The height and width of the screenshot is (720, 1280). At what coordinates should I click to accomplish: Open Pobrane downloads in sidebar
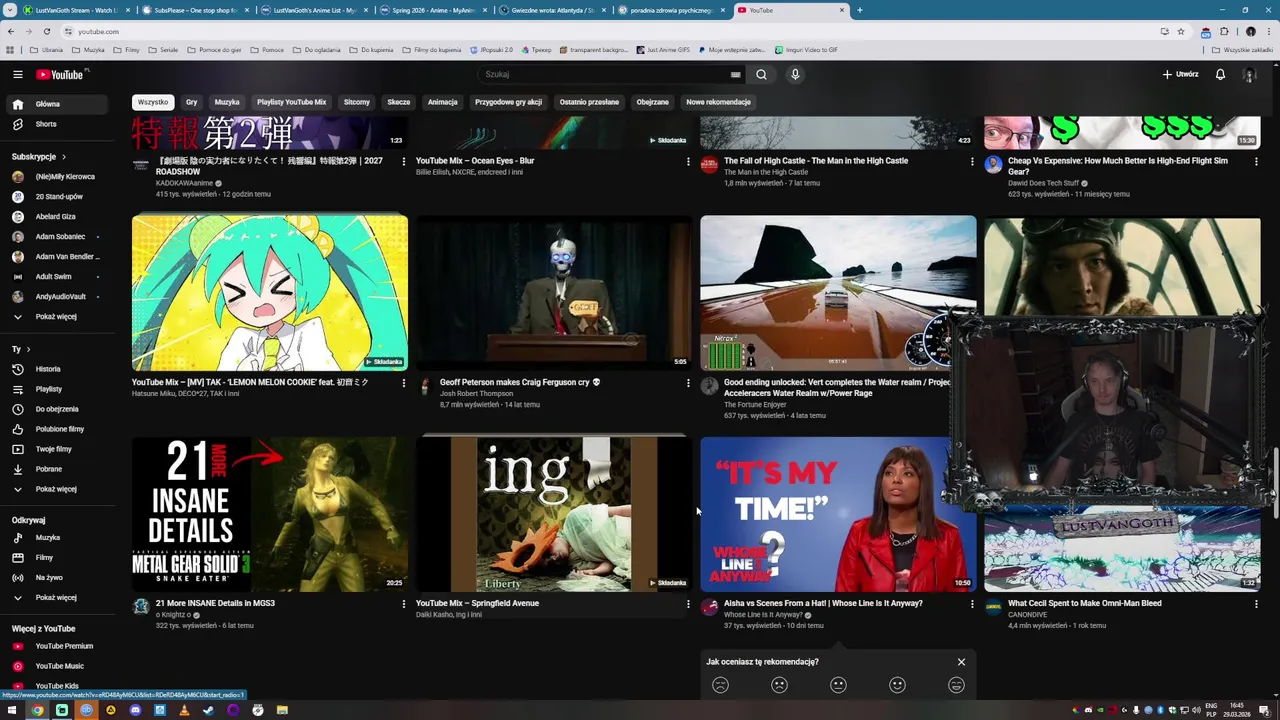click(x=58, y=469)
